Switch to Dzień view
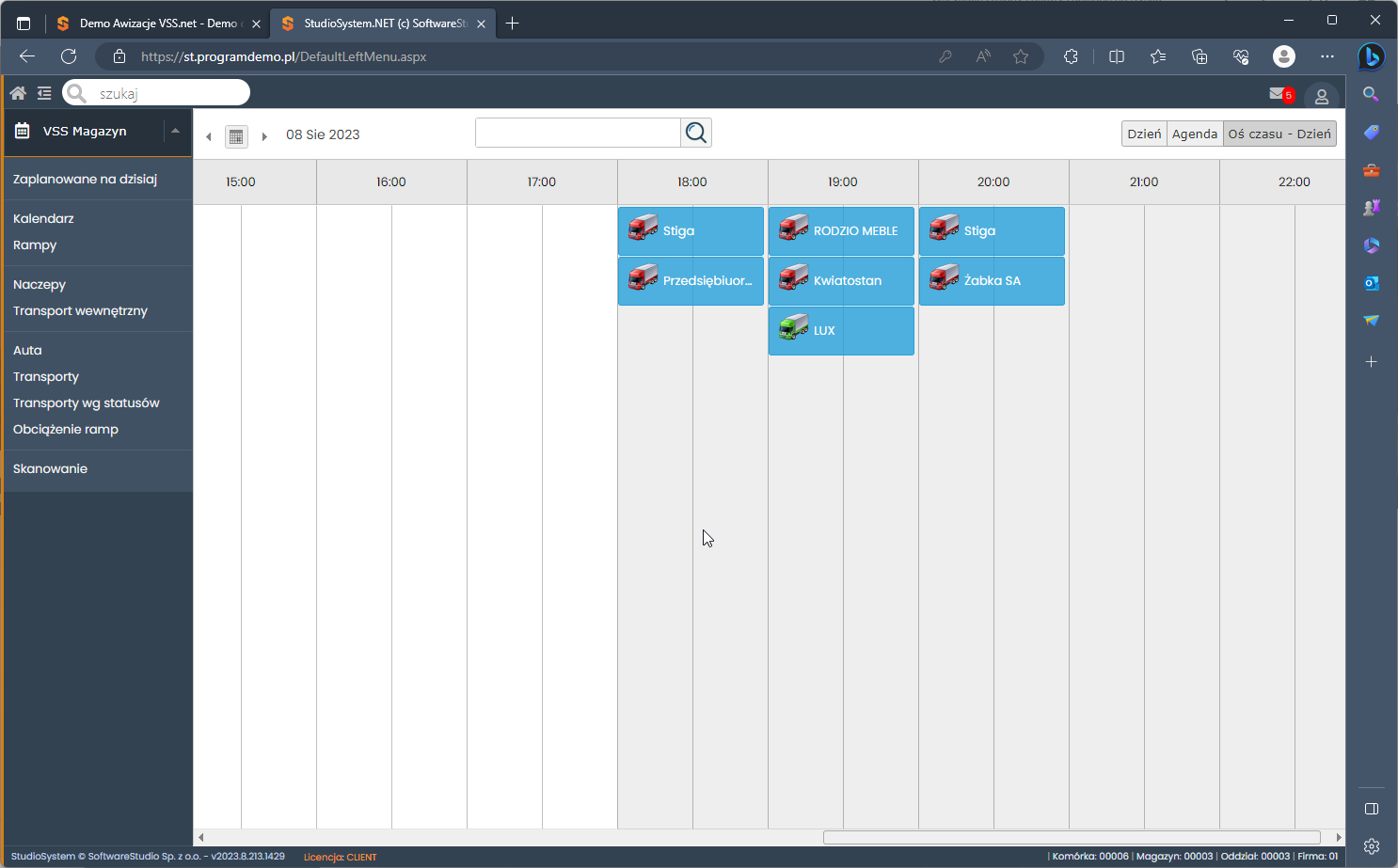The width and height of the screenshot is (1398, 868). click(1144, 134)
